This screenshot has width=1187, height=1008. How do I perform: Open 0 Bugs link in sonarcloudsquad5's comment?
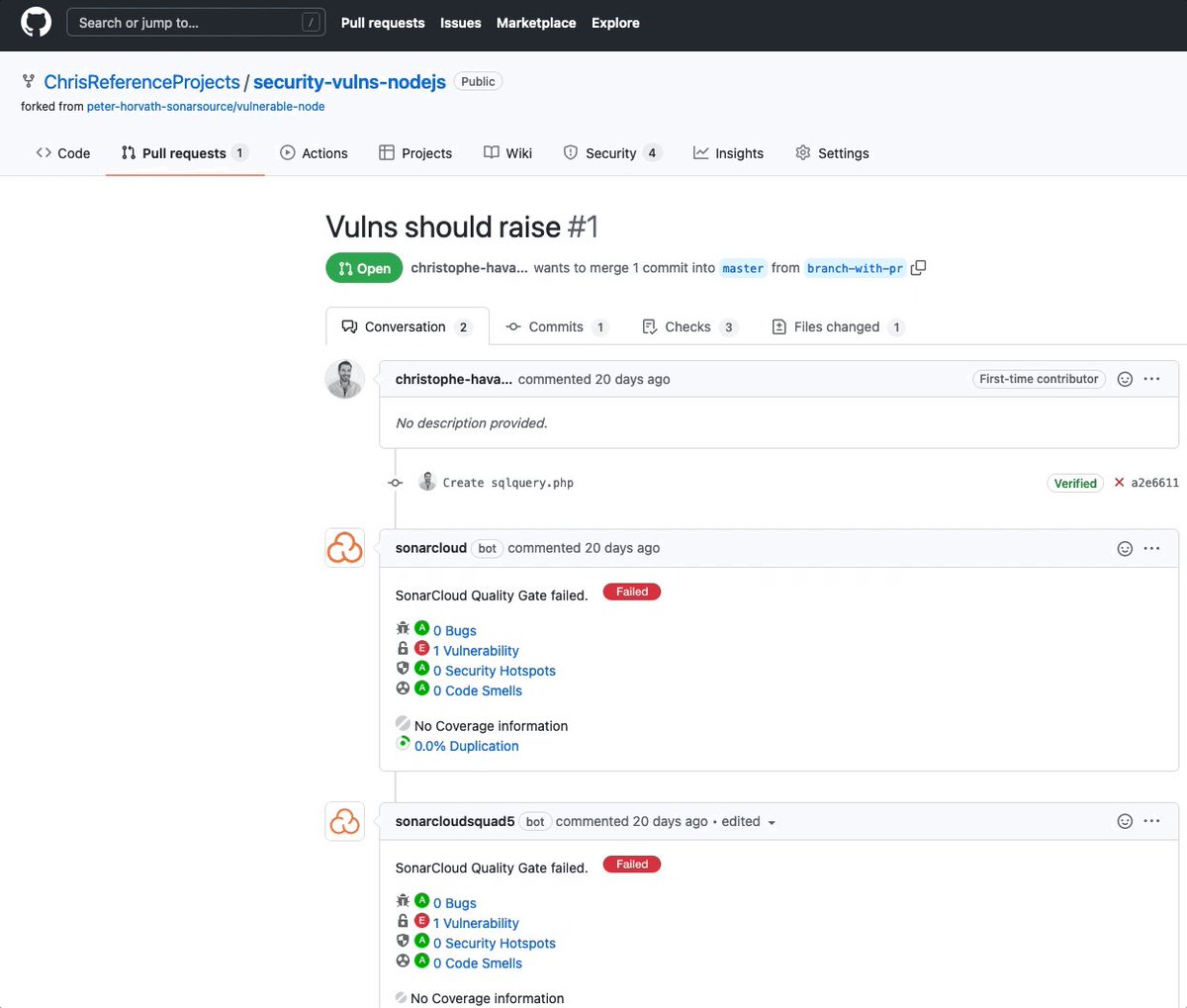tap(455, 903)
